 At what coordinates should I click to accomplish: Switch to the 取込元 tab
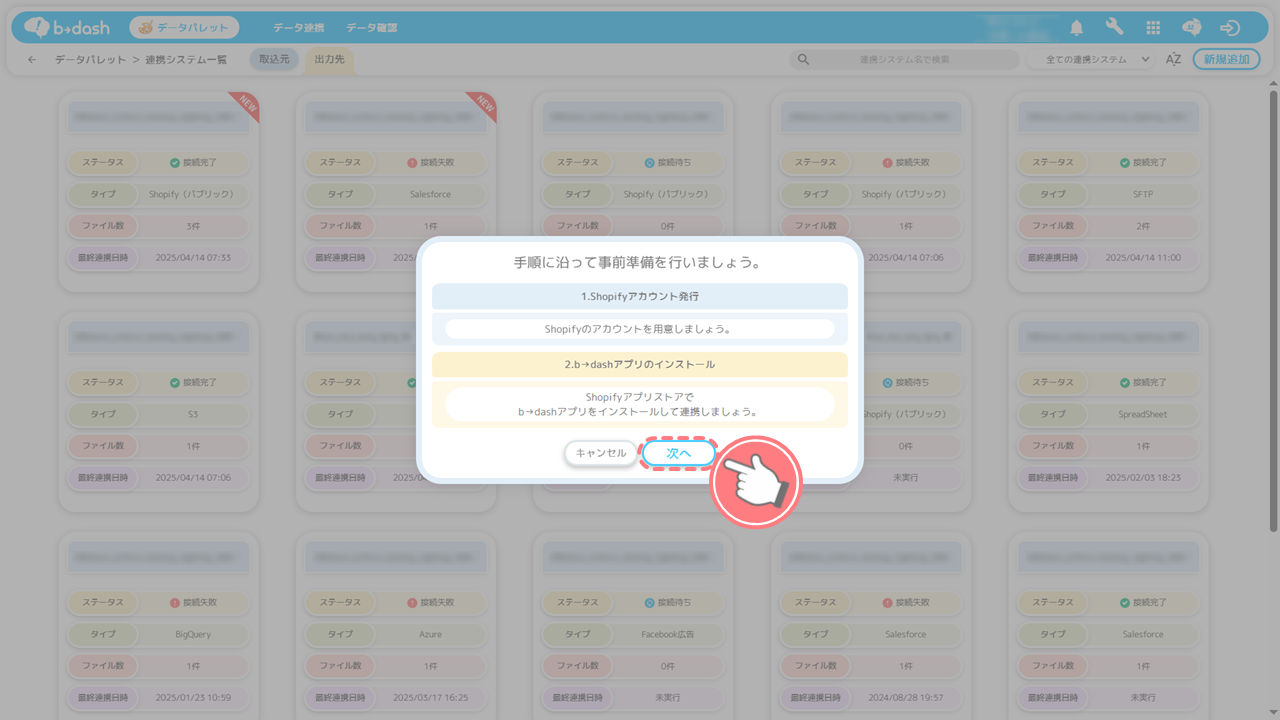[x=274, y=60]
